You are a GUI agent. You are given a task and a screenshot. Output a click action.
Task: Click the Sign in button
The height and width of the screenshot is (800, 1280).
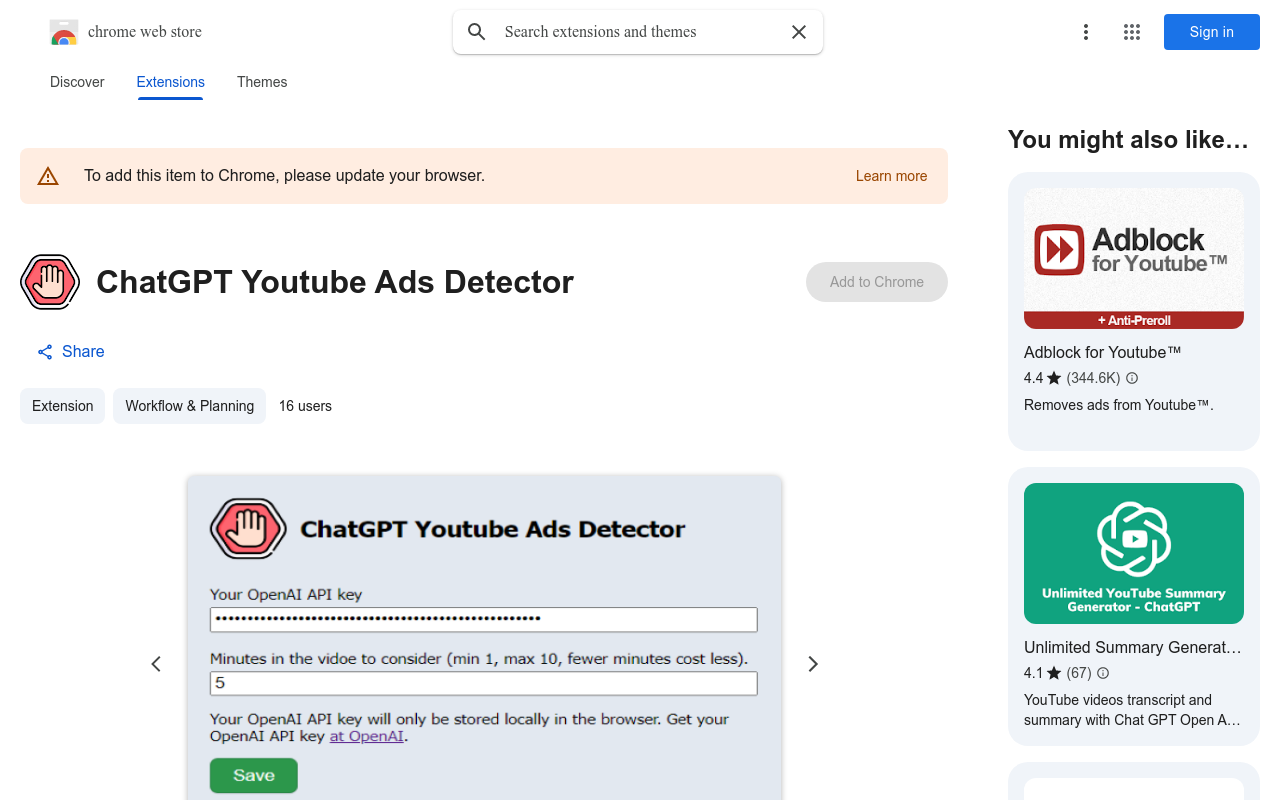coord(1212,32)
